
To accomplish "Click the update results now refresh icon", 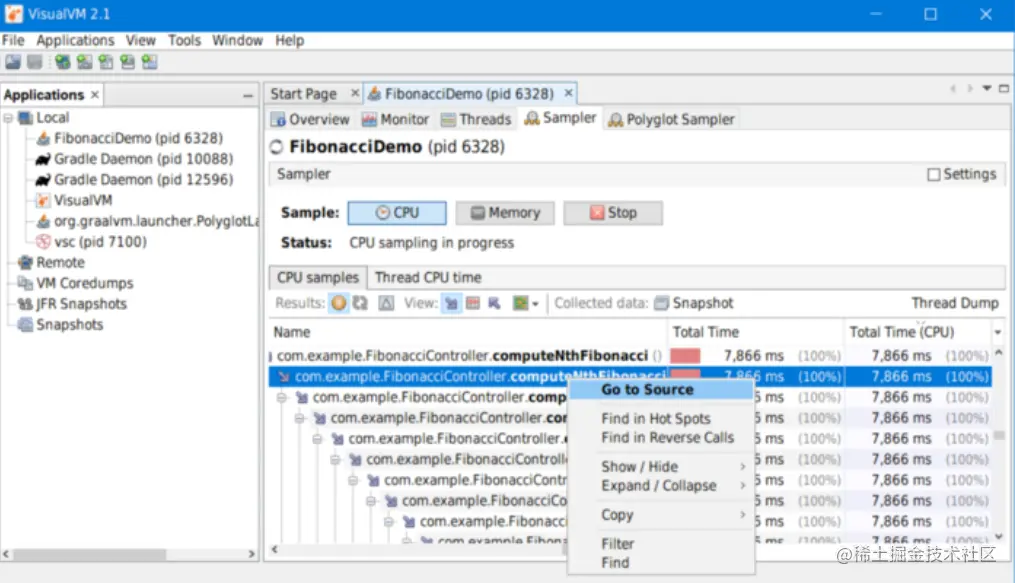I will [x=360, y=303].
